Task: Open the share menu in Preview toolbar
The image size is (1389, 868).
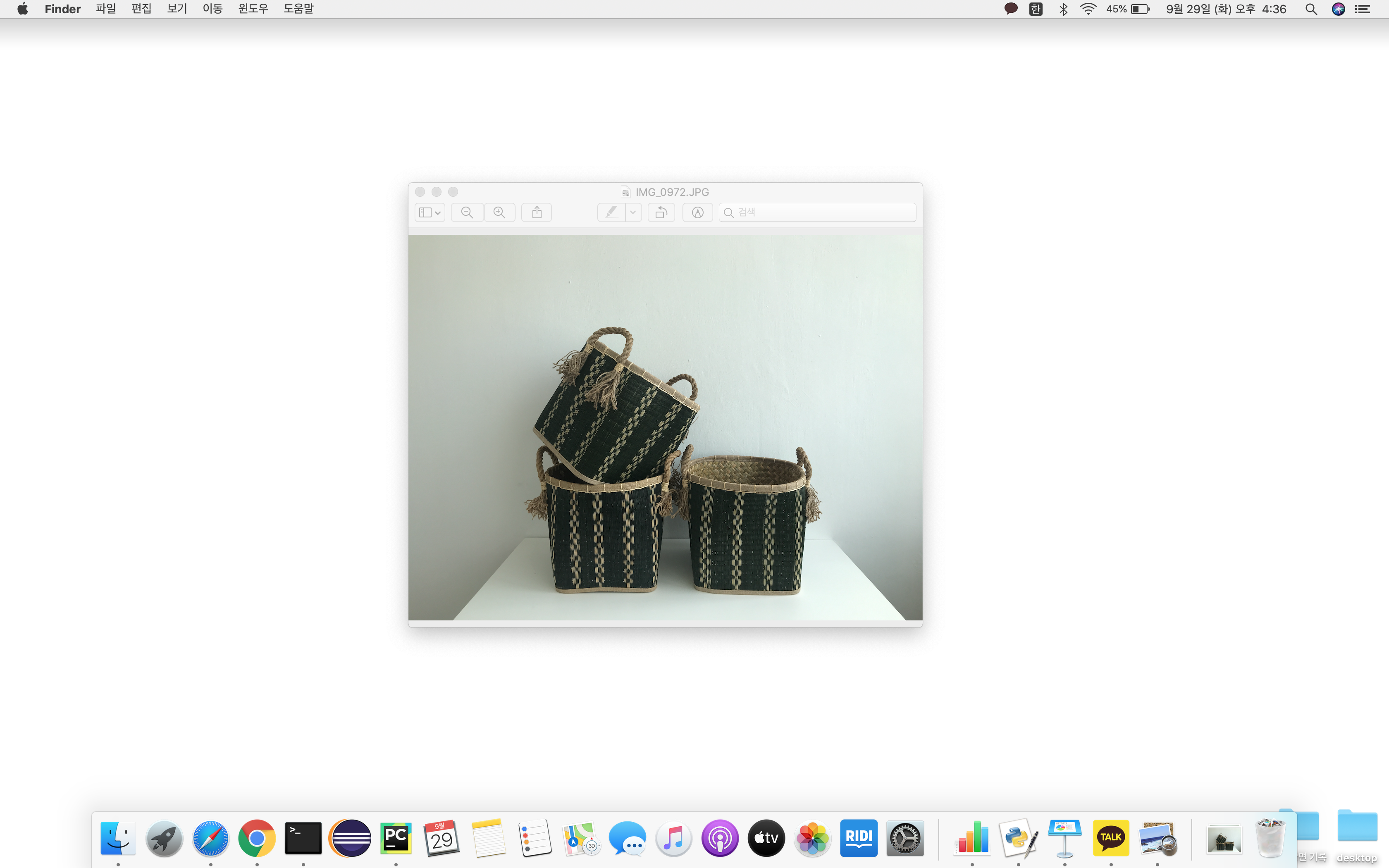Action: 537,212
